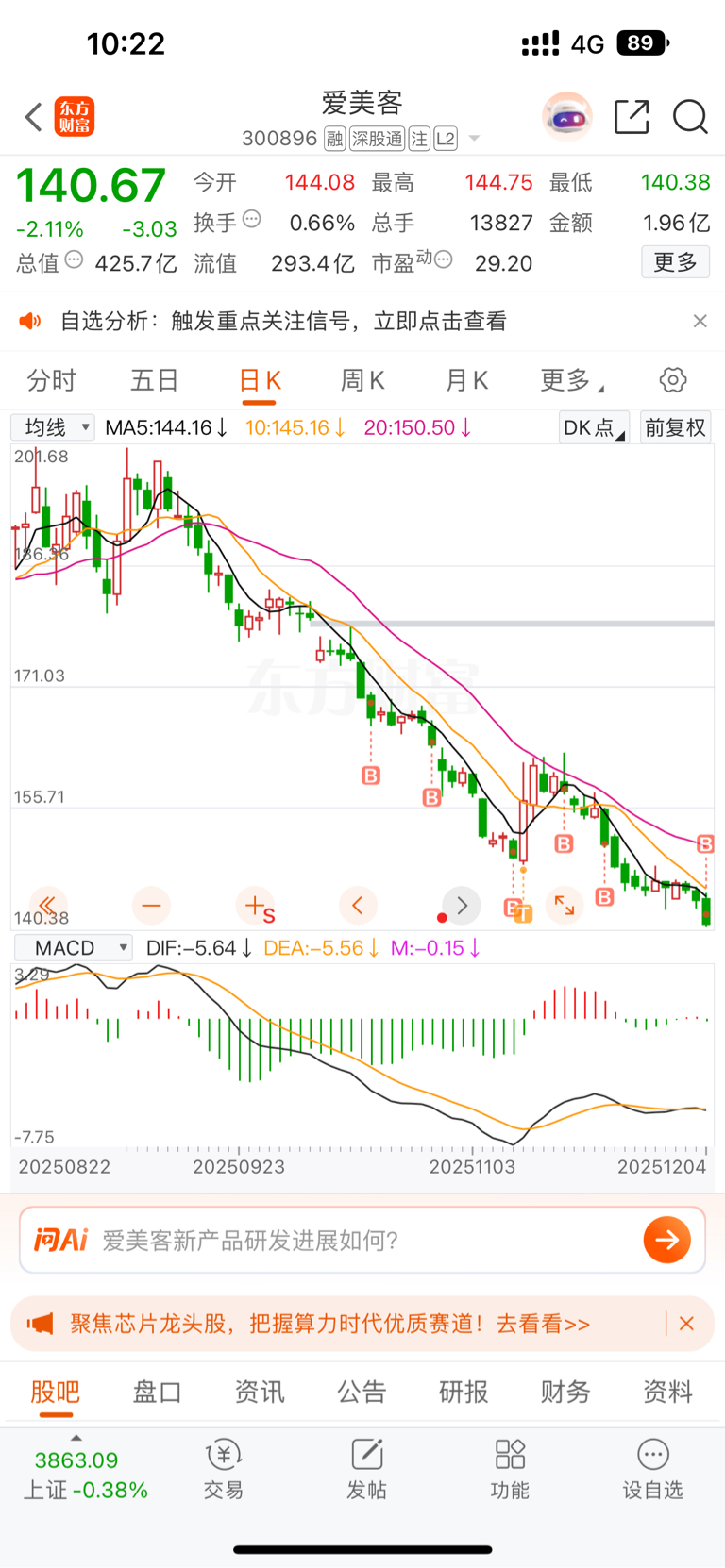Tap the 设自选 watchlist button
Screen dimensions: 725x1568
[x=652, y=1469]
